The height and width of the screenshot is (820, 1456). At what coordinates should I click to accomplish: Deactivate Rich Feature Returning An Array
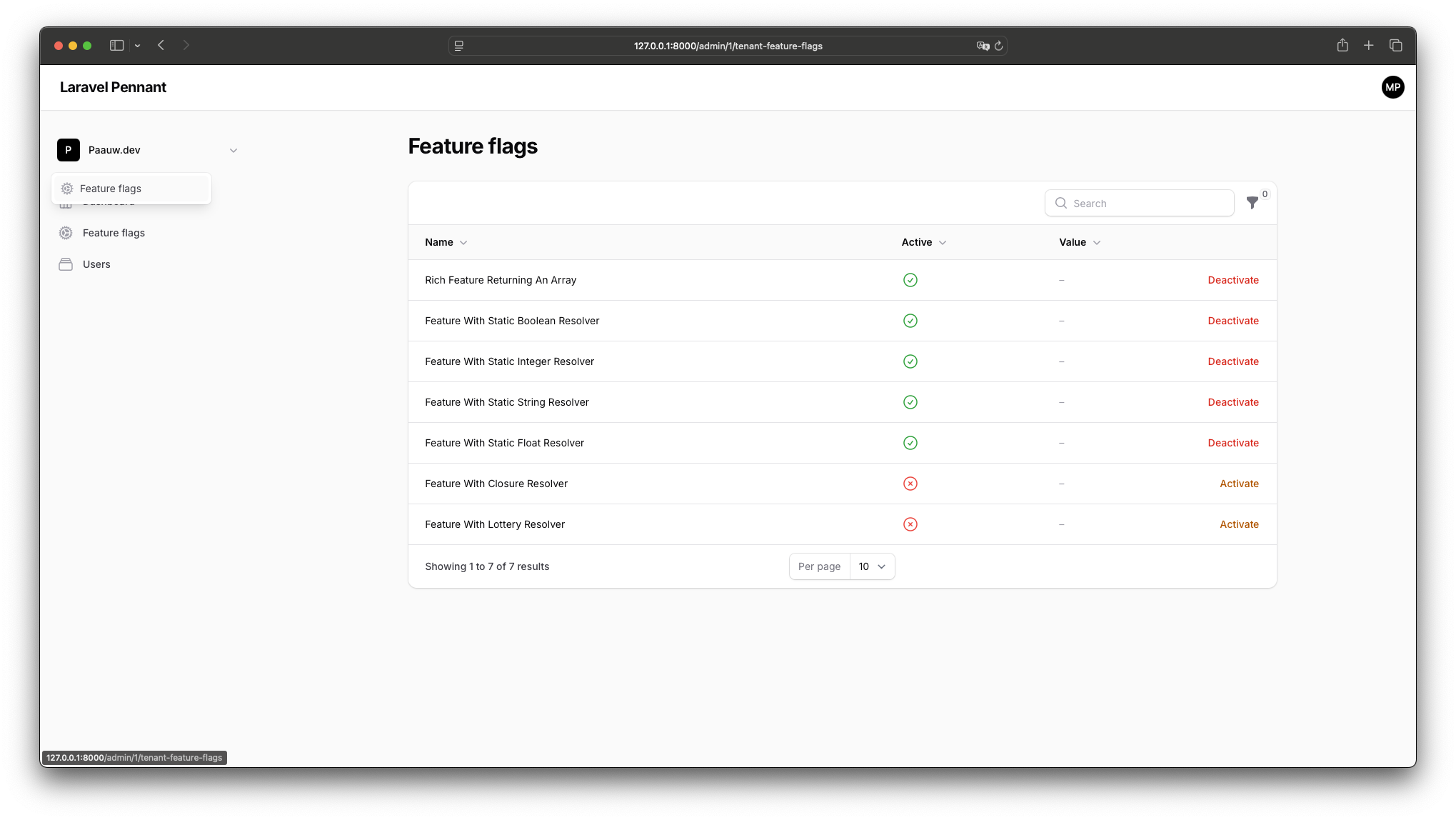(1232, 280)
